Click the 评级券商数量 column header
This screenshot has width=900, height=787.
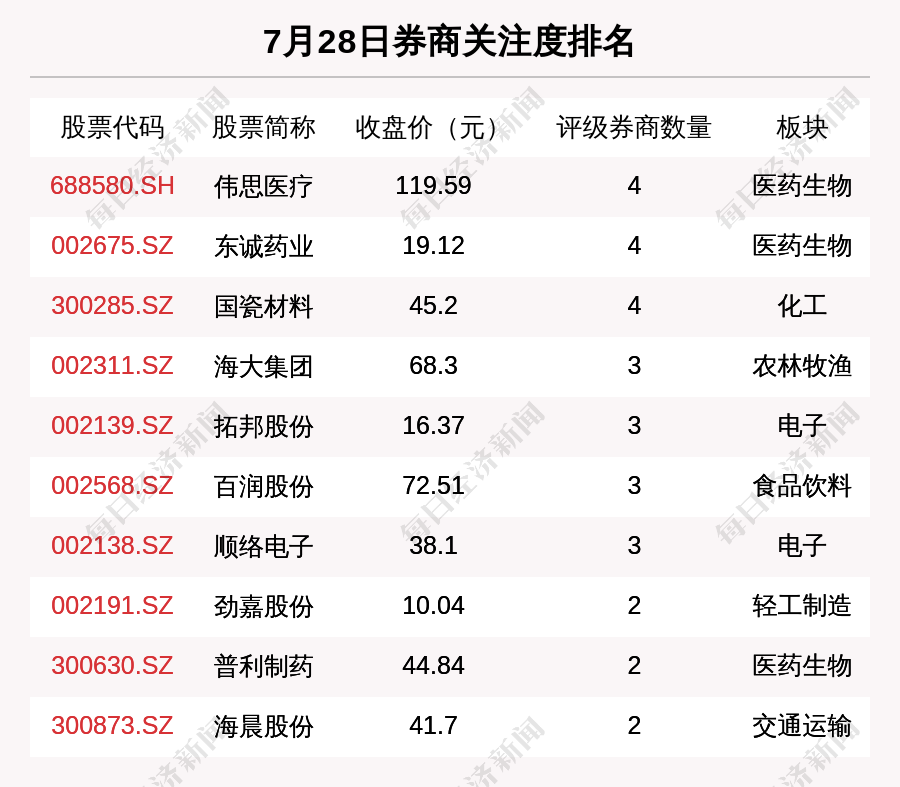point(634,128)
